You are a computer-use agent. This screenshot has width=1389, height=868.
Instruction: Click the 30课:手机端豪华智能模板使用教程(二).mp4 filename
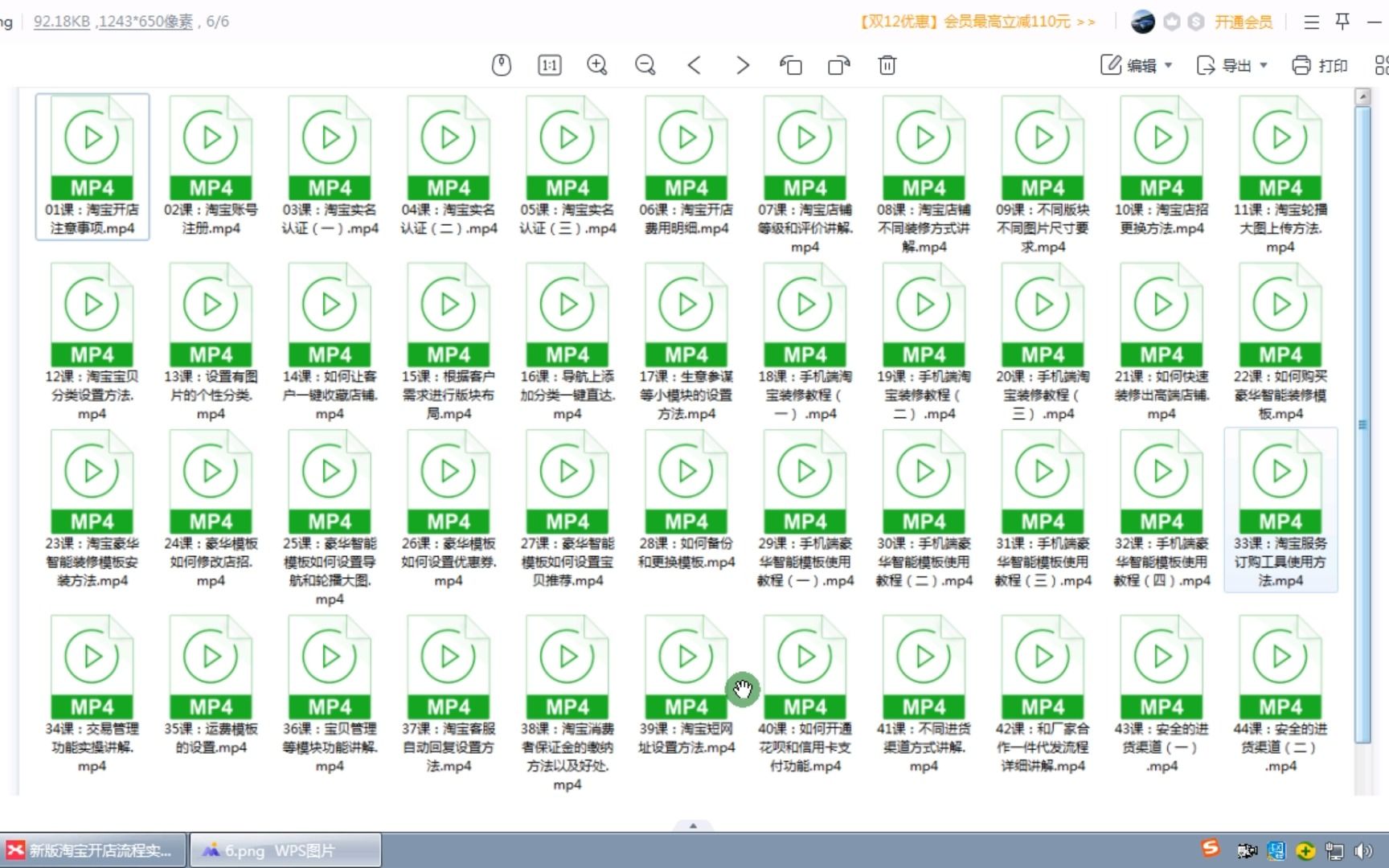point(924,562)
